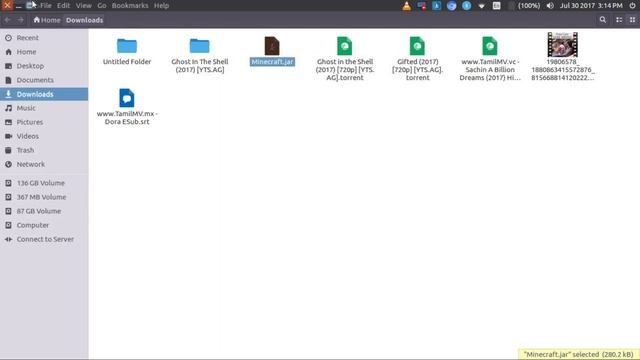Click the keyboard layout indicator
Viewport: 640px width, 360px height.
click(496, 6)
